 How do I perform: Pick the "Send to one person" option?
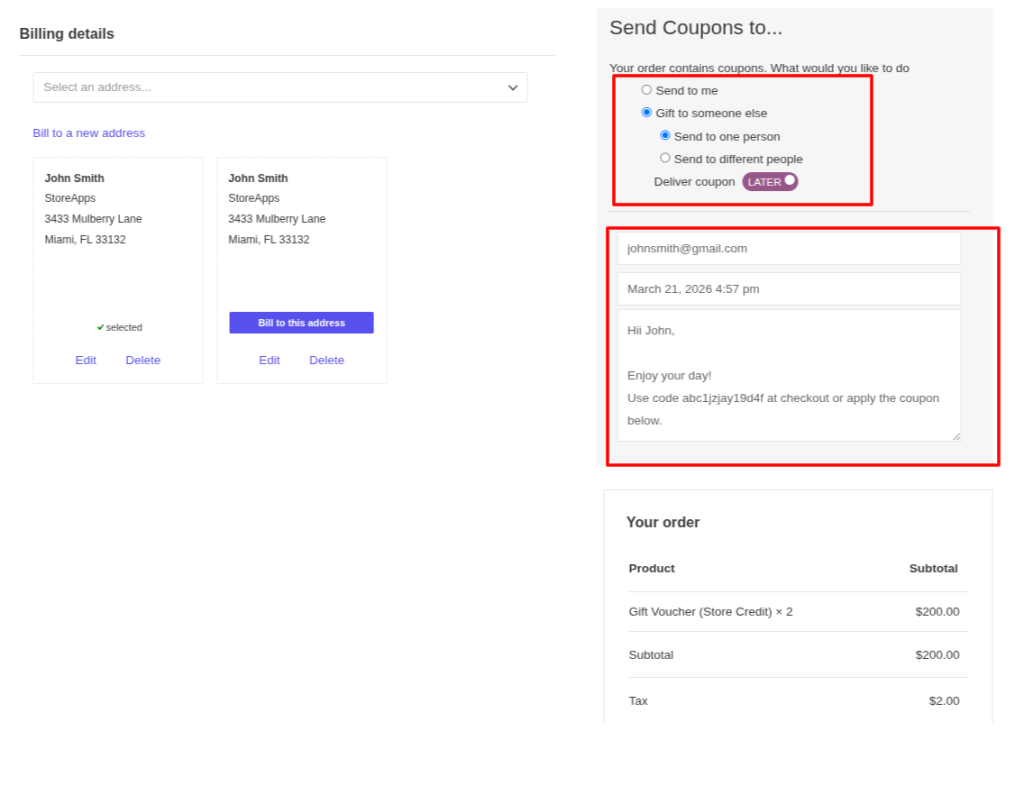coord(665,136)
